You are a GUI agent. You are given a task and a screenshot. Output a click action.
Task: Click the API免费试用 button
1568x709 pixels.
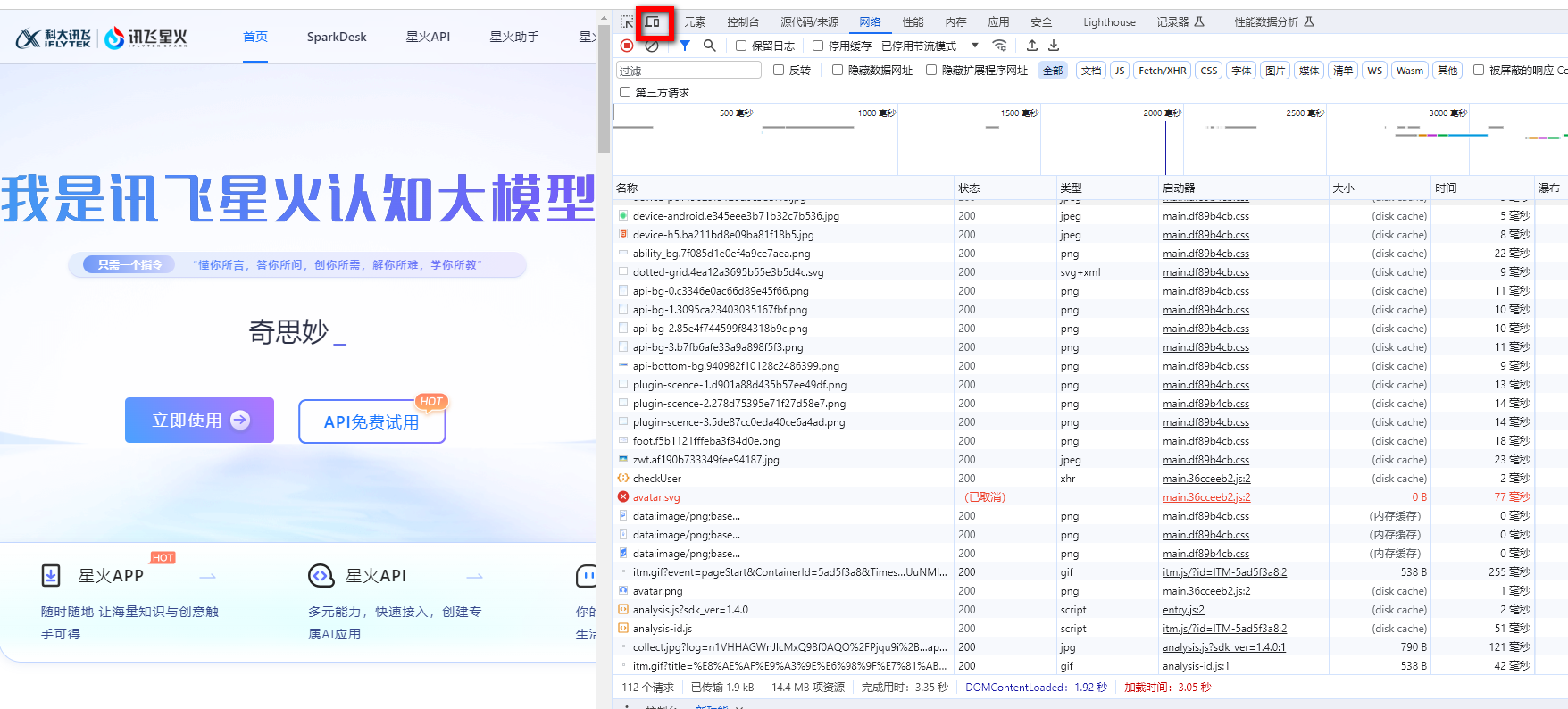(371, 421)
